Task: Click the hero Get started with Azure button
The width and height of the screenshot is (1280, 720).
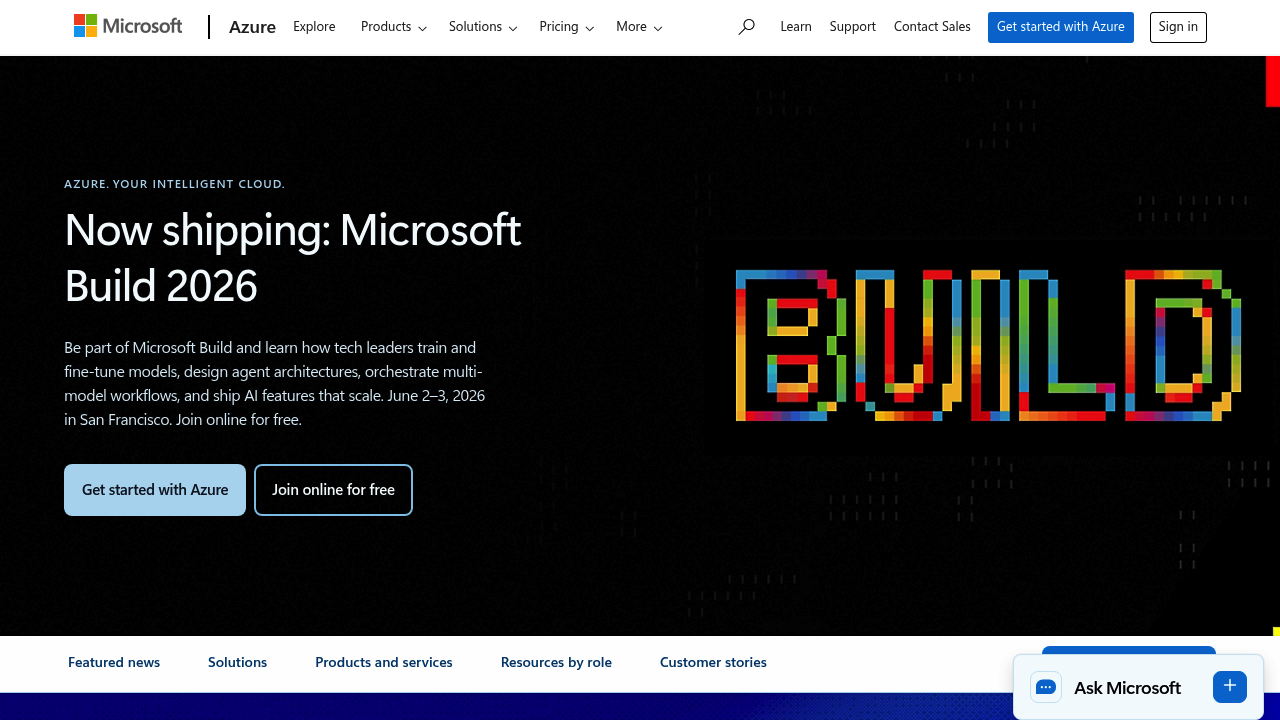Action: click(155, 490)
